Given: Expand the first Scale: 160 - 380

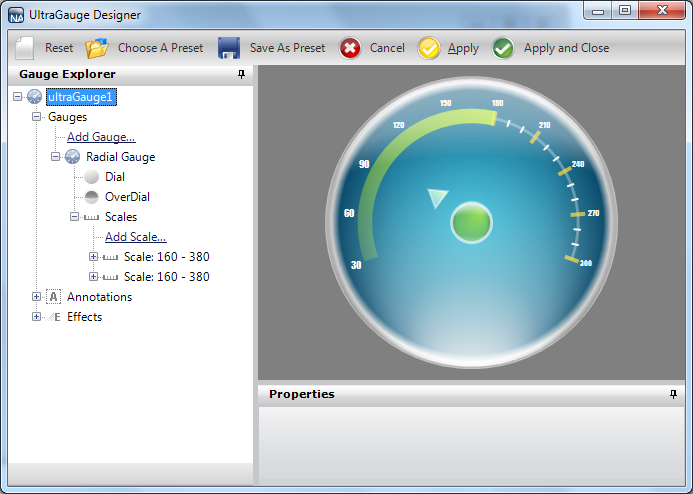Looking at the screenshot, I should click(x=94, y=257).
